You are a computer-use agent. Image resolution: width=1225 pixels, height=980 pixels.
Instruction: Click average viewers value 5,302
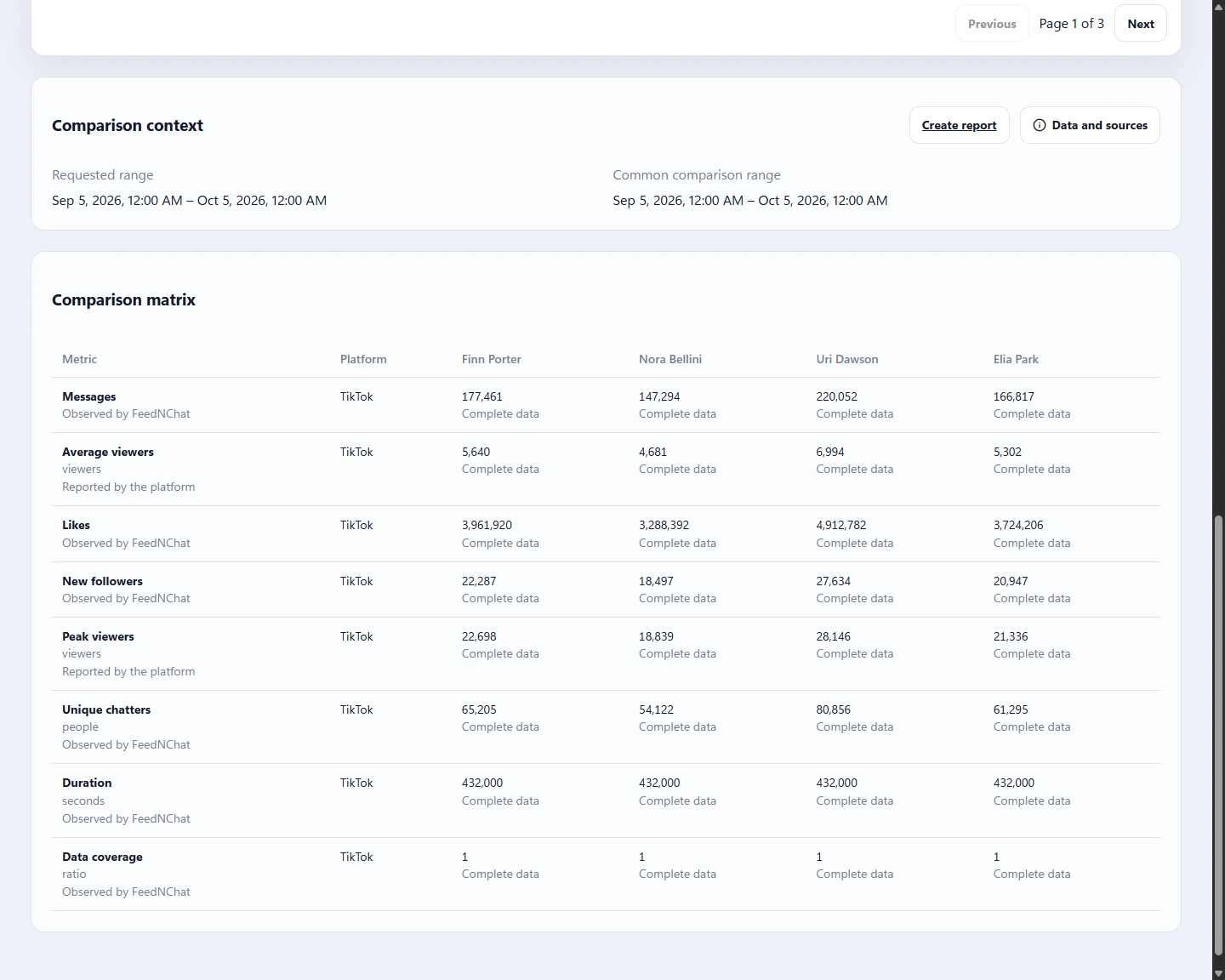click(x=1007, y=452)
